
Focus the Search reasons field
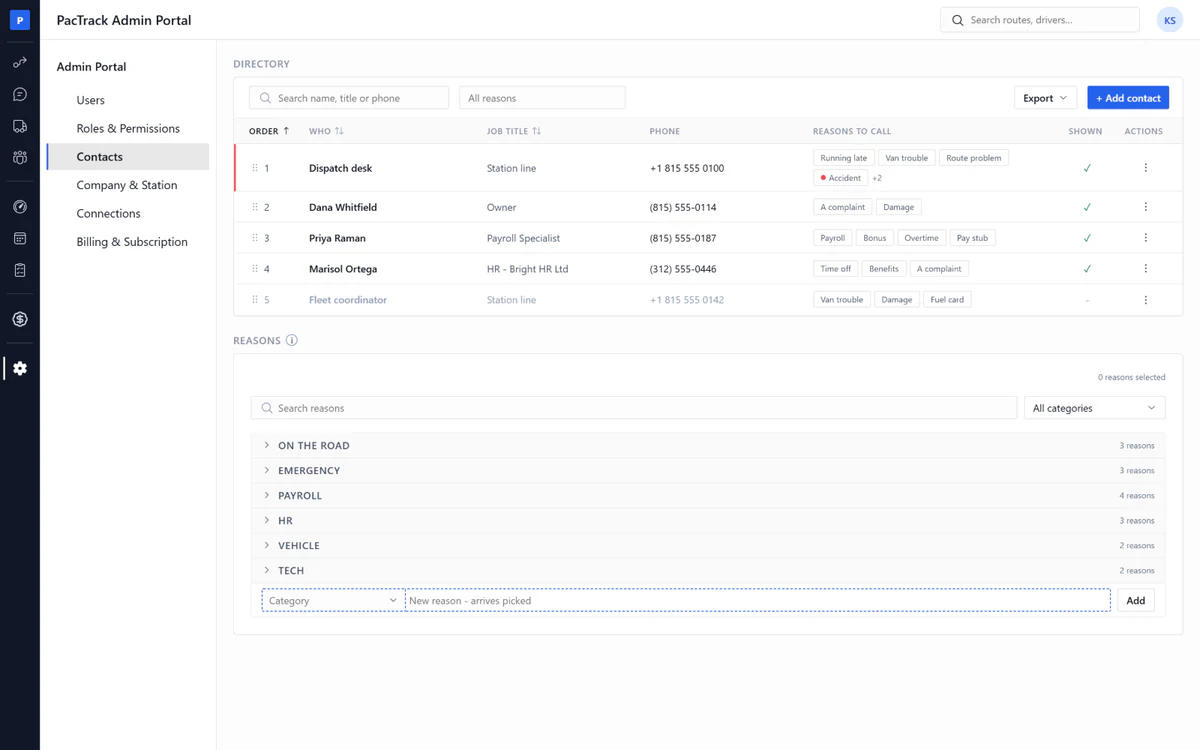(634, 408)
